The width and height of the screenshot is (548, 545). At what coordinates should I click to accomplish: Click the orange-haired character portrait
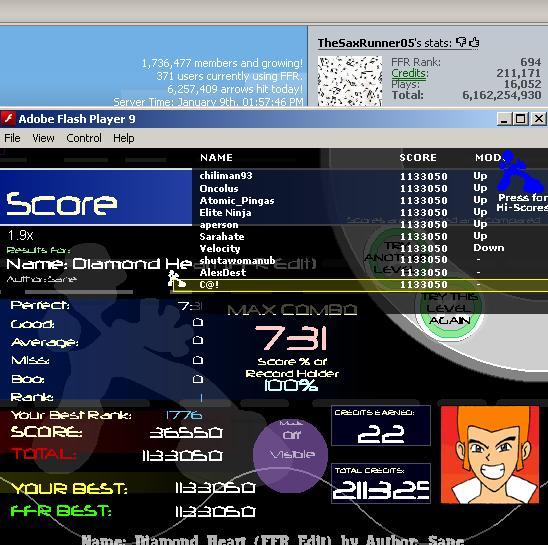490,454
